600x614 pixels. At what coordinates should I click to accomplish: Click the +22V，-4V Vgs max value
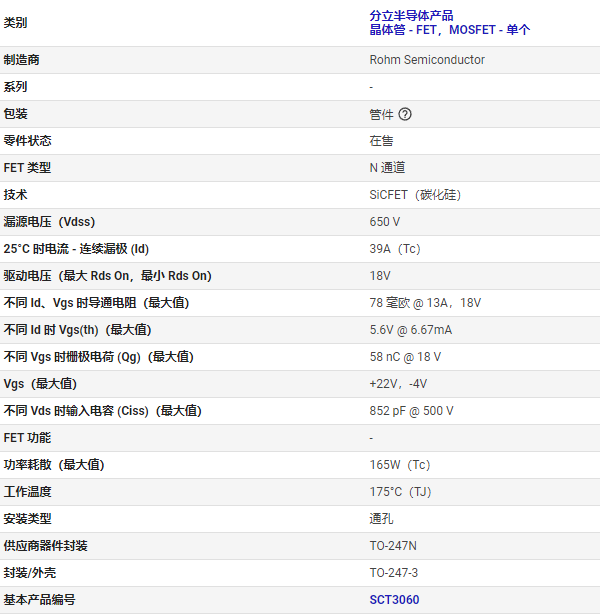[x=398, y=384]
